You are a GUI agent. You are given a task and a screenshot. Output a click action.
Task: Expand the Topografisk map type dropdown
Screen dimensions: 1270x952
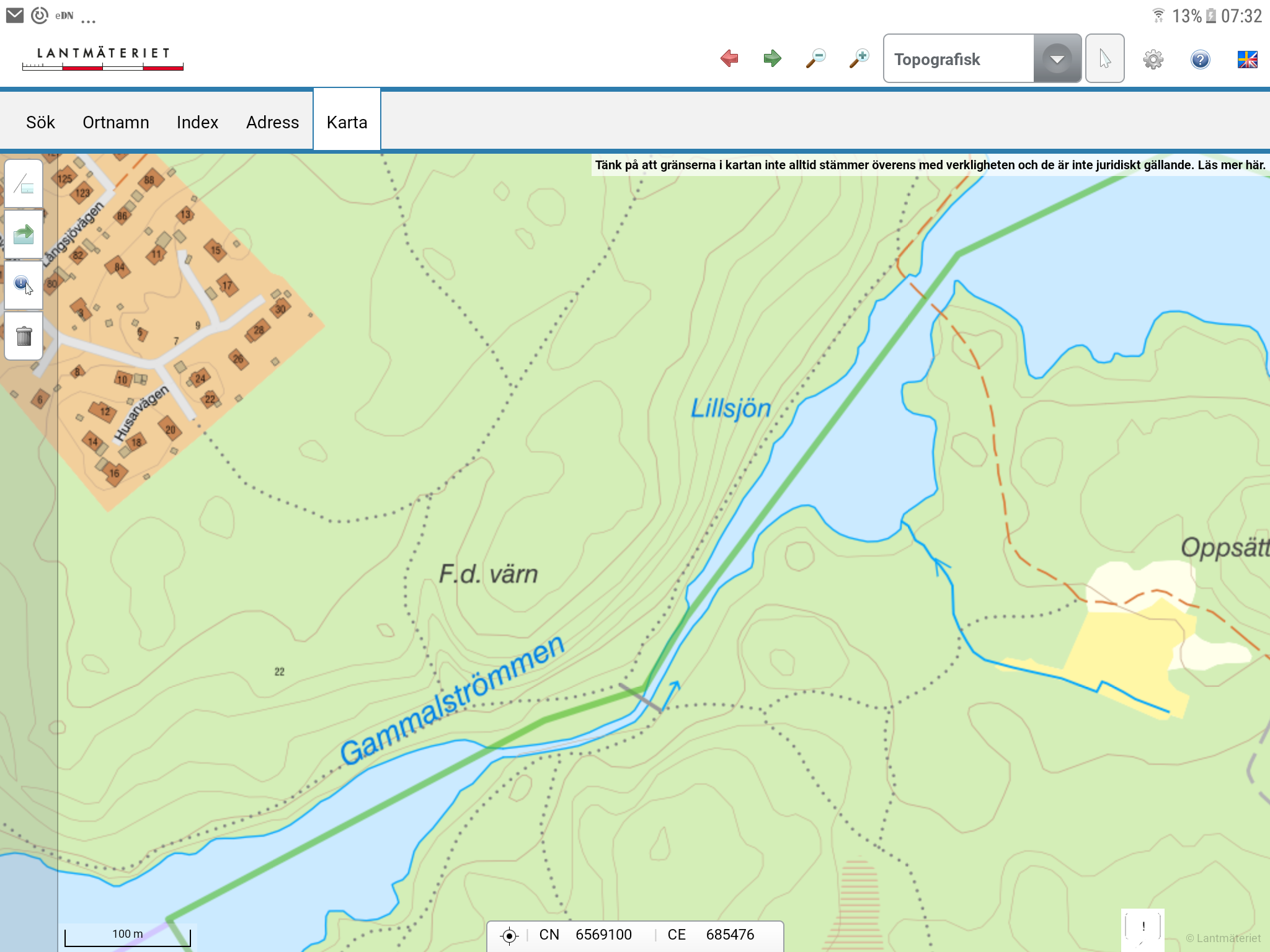(1057, 59)
